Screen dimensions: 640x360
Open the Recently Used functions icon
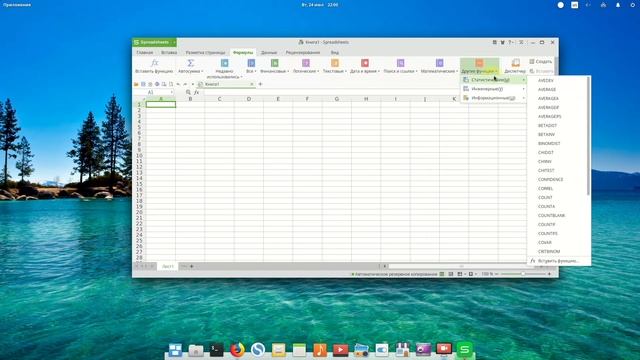tap(224, 63)
